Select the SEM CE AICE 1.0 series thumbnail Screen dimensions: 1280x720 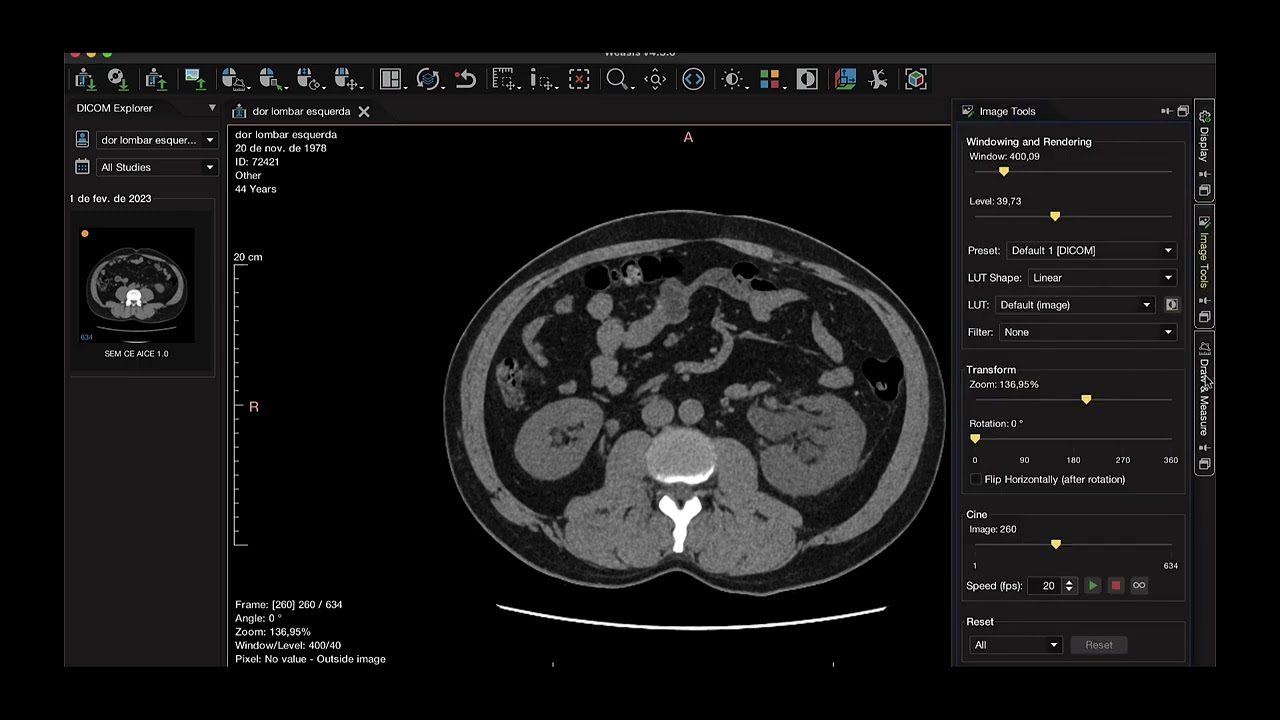point(136,286)
